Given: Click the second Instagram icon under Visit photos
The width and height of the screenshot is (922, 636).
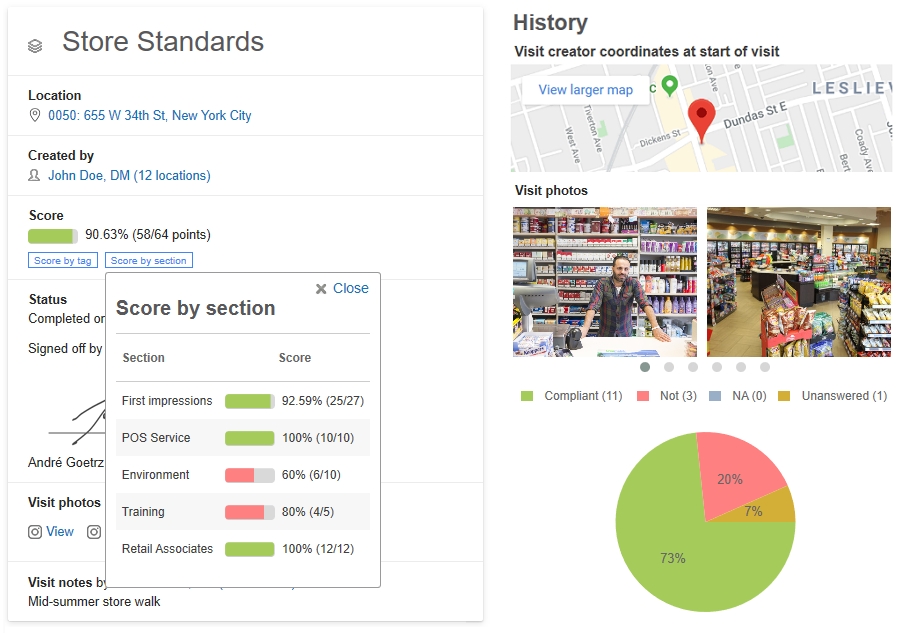Looking at the screenshot, I should pyautogui.click(x=93, y=531).
